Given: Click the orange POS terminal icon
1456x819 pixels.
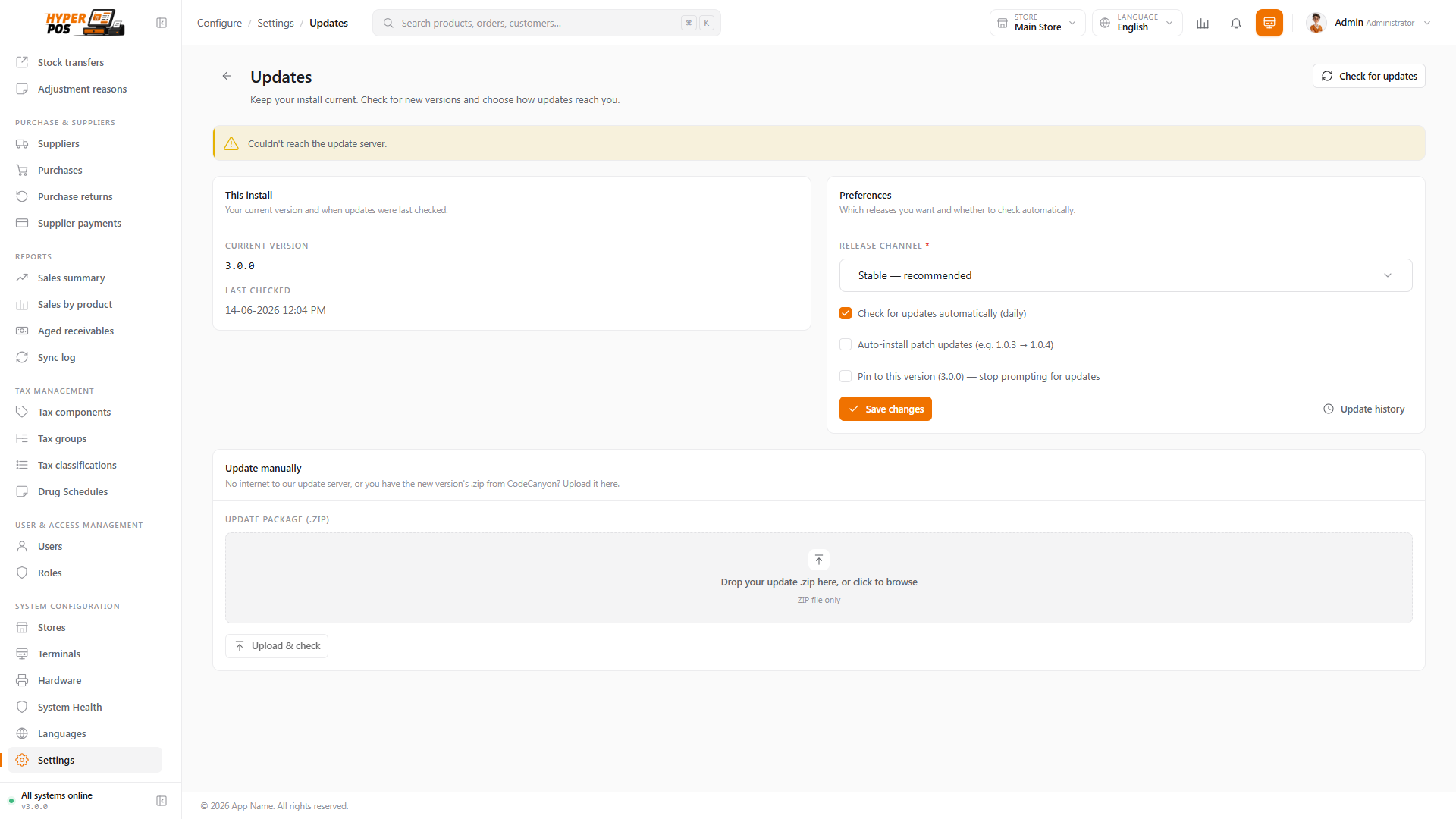Looking at the screenshot, I should (x=1269, y=23).
